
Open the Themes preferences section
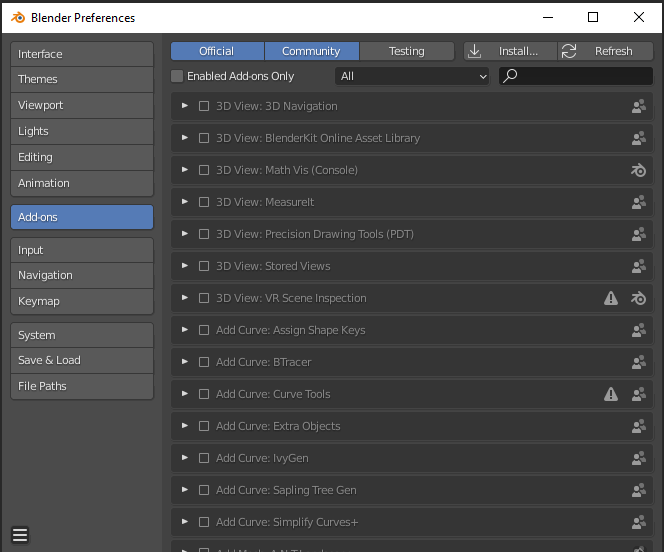click(82, 79)
